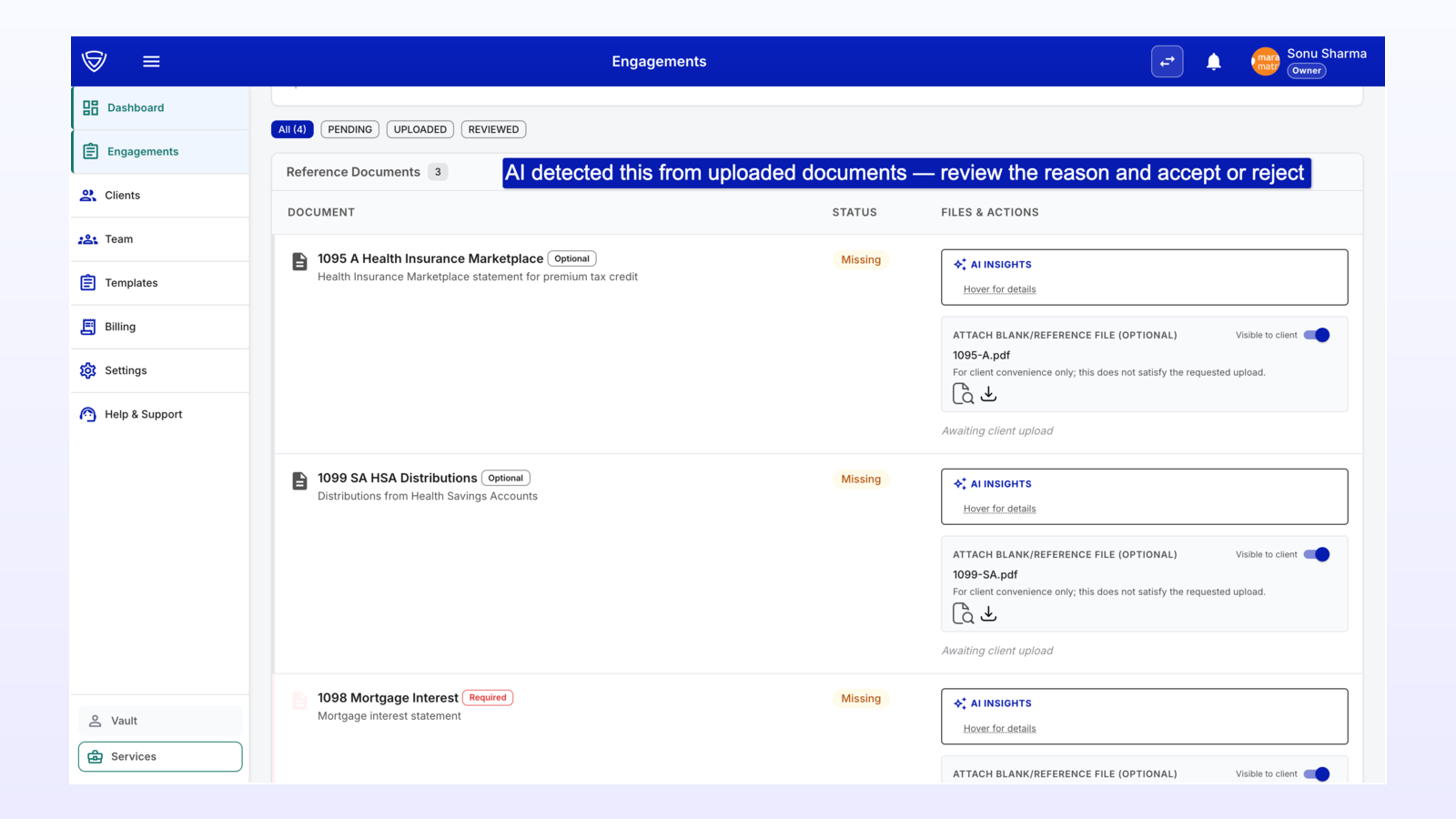Viewport: 1456px width, 819px height.
Task: Click the 1095 A document file icon
Action: coord(299,261)
